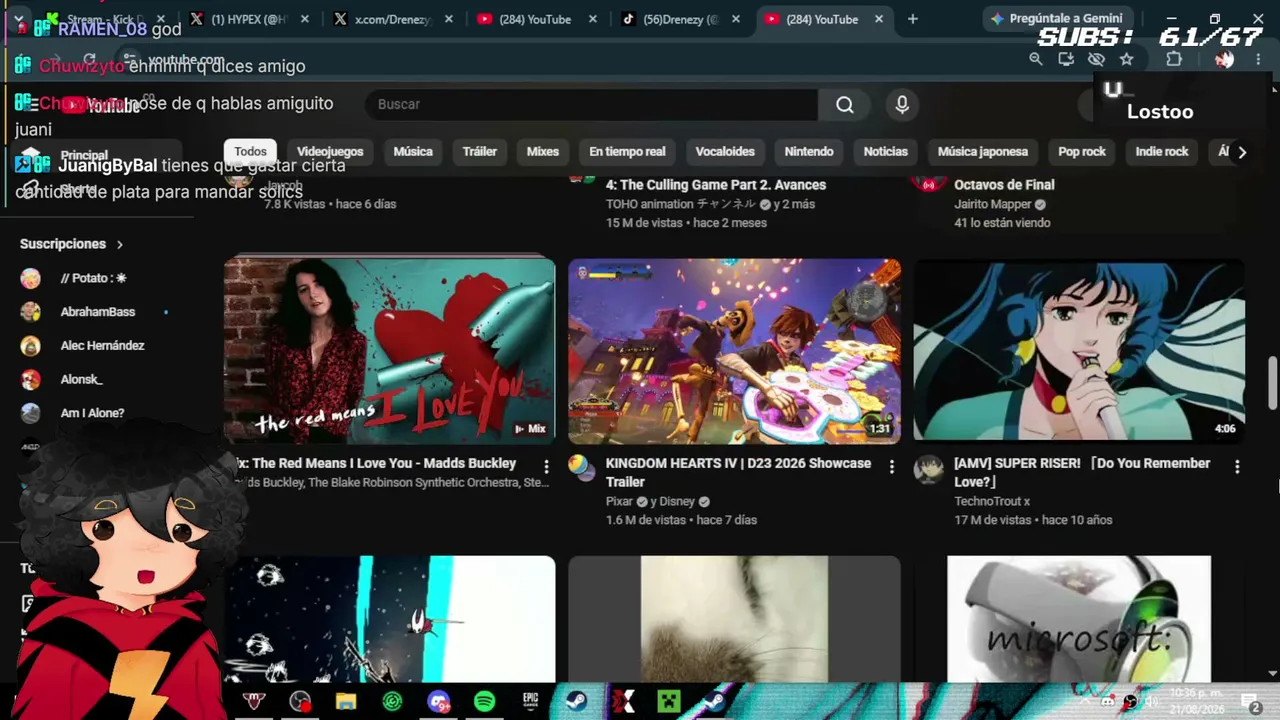Play the microsoft thumbnail video
The width and height of the screenshot is (1280, 720).
pyautogui.click(x=1079, y=618)
